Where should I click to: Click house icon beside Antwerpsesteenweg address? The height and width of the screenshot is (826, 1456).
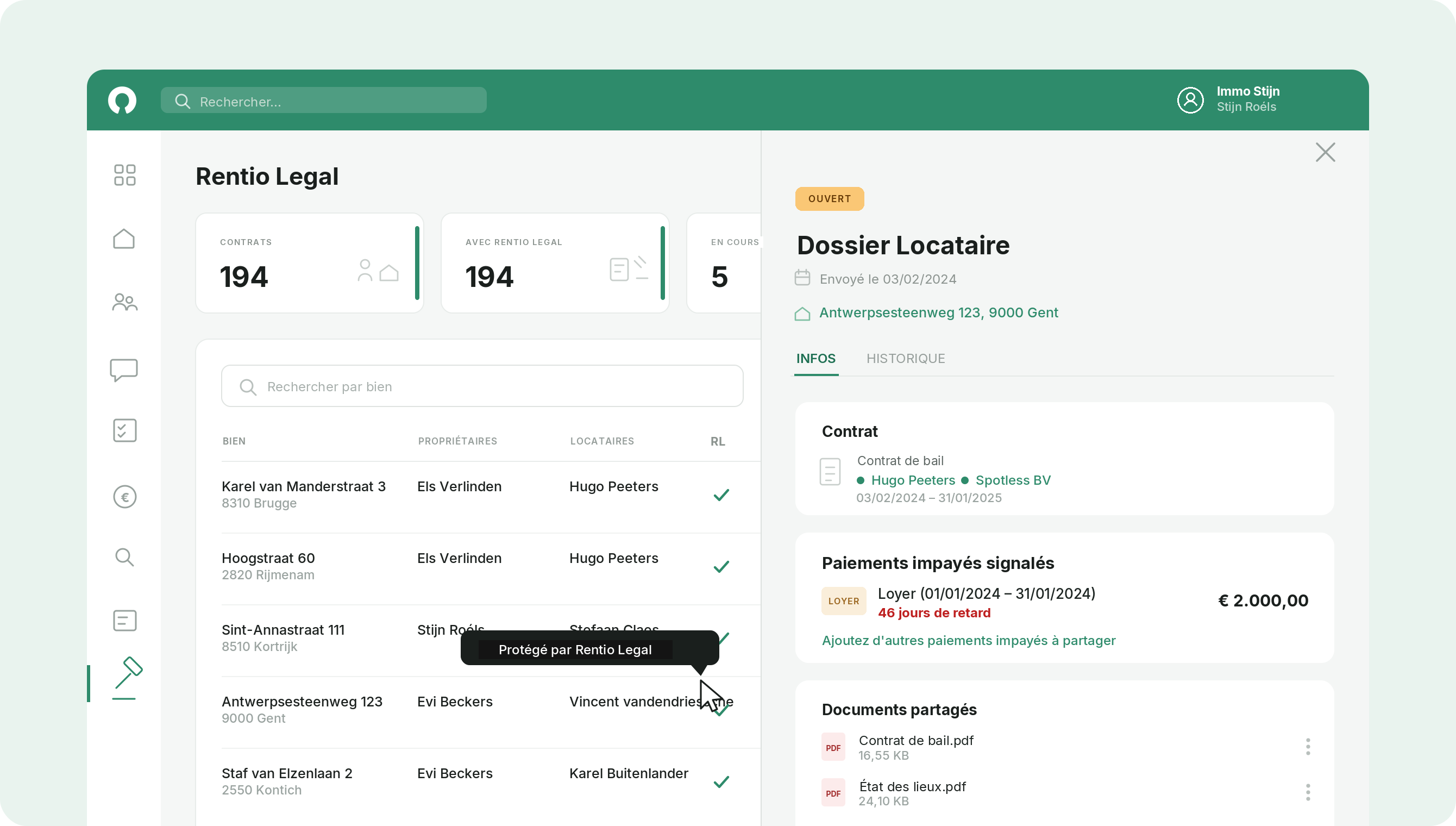(x=802, y=314)
